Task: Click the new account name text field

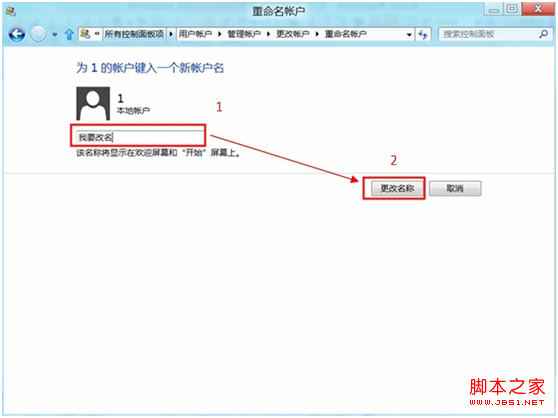Action: point(140,137)
